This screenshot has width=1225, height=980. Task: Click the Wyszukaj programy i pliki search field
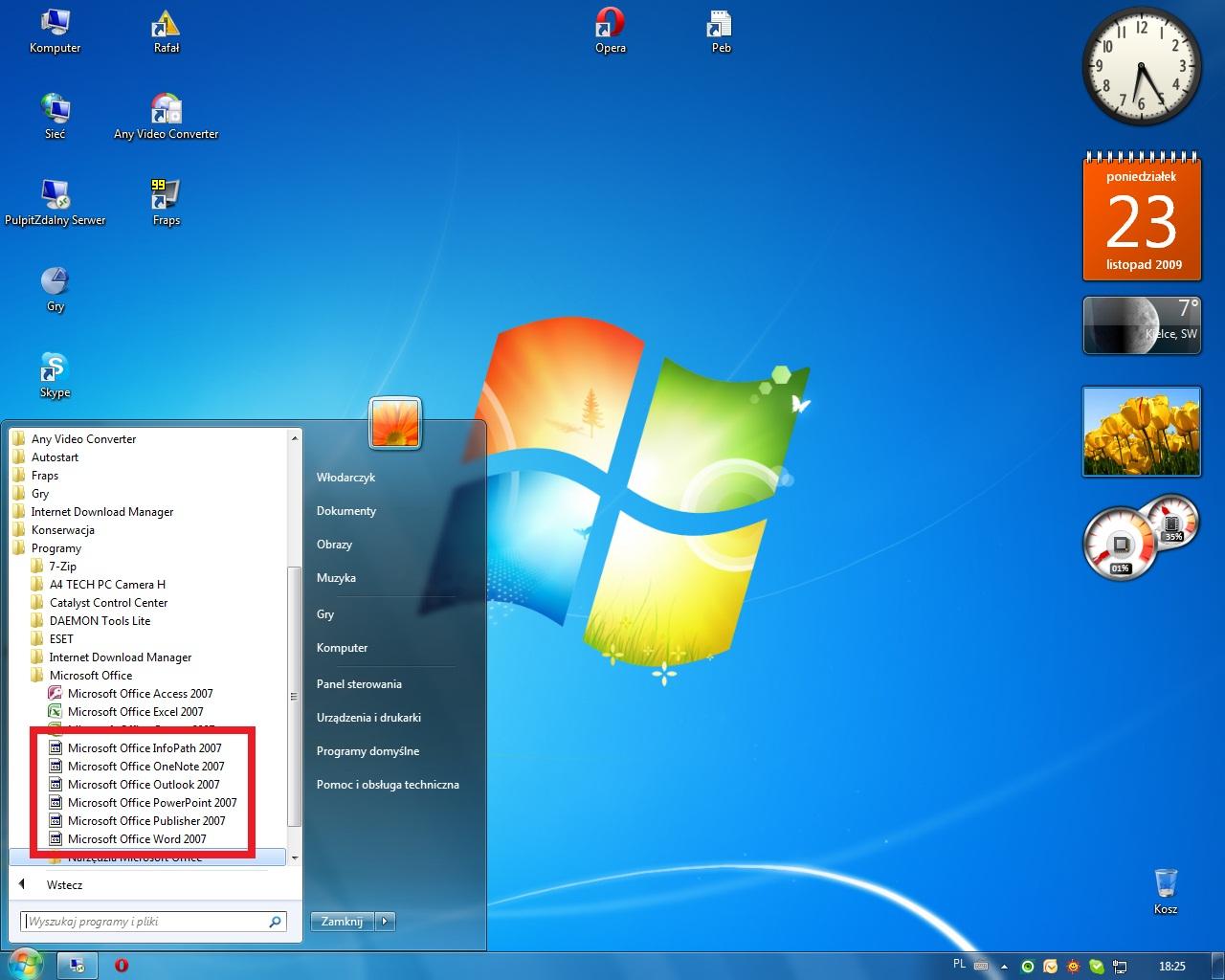point(154,922)
